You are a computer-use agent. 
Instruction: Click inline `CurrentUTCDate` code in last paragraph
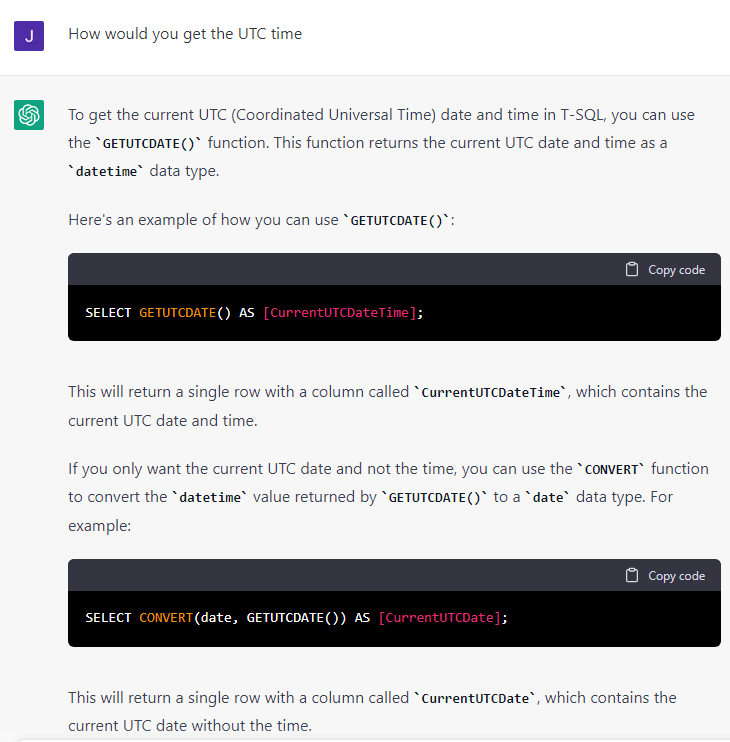pos(475,699)
